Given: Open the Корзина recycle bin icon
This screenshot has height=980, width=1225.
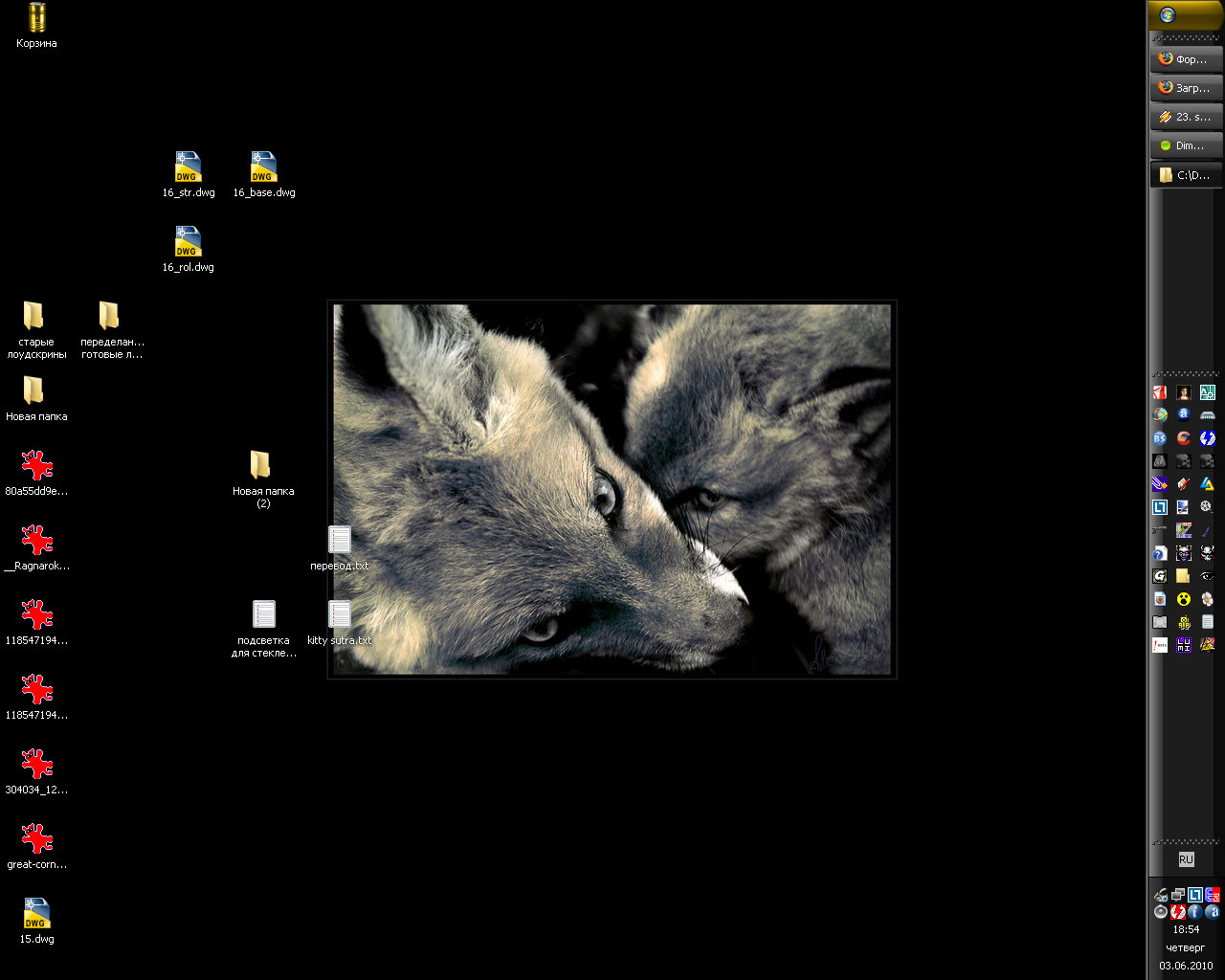Looking at the screenshot, I should coord(36,18).
